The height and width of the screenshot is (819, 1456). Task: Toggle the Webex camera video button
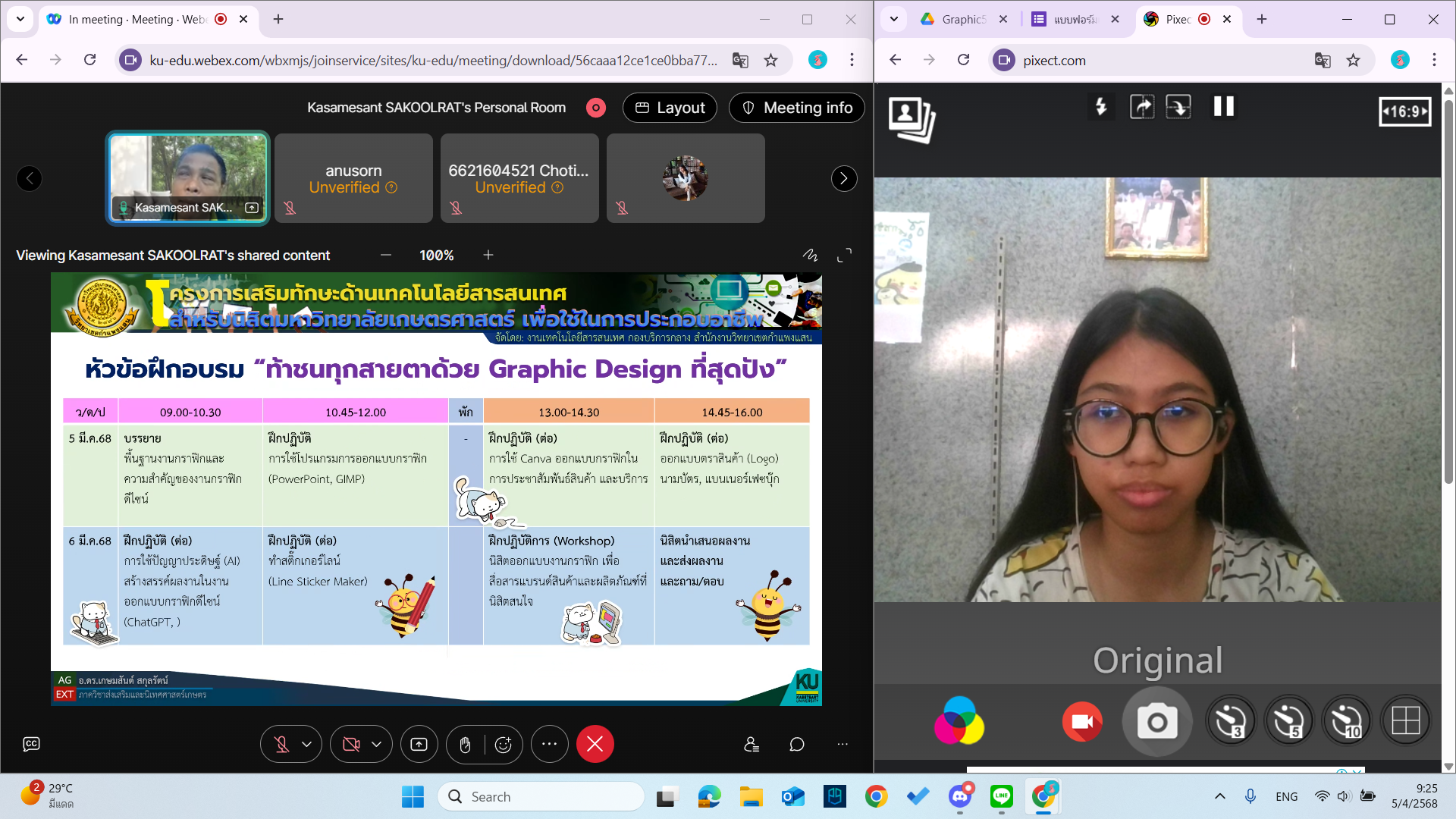click(351, 745)
